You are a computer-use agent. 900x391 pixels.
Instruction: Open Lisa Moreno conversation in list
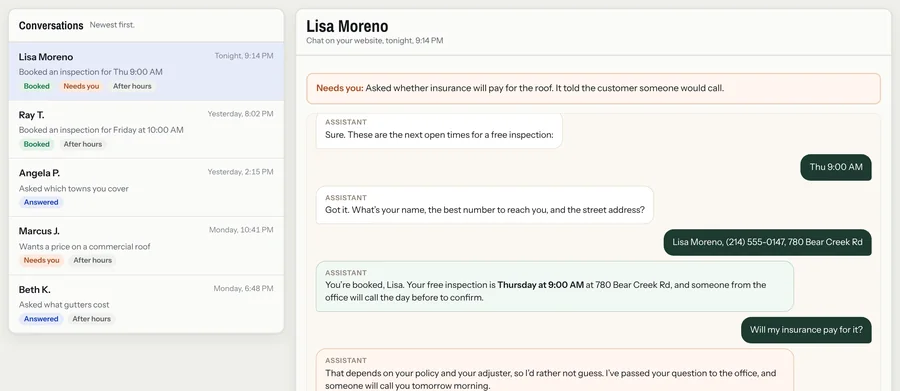(x=146, y=71)
